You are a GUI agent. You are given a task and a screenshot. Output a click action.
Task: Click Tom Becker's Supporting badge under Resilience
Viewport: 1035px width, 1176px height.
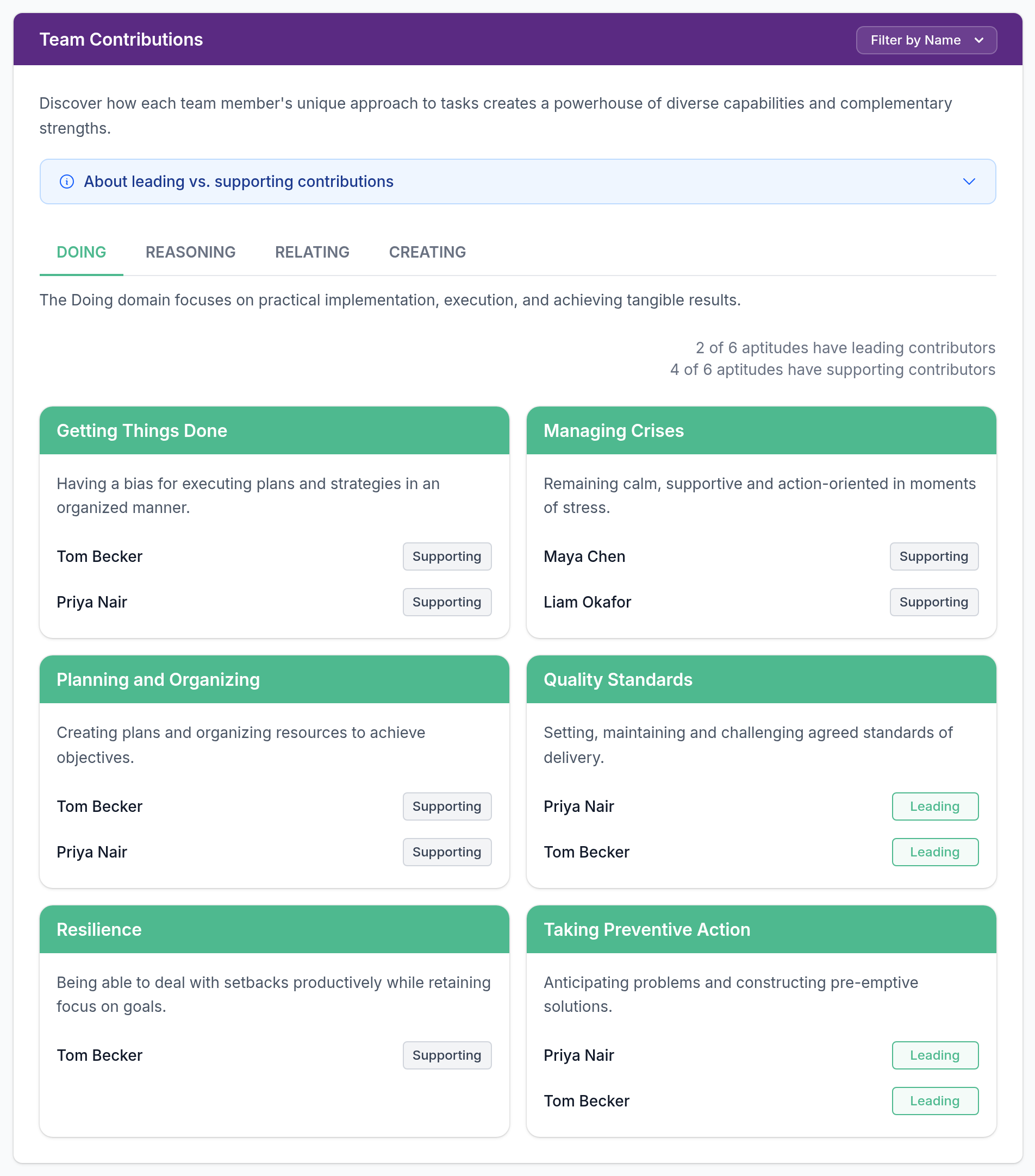[447, 1055]
